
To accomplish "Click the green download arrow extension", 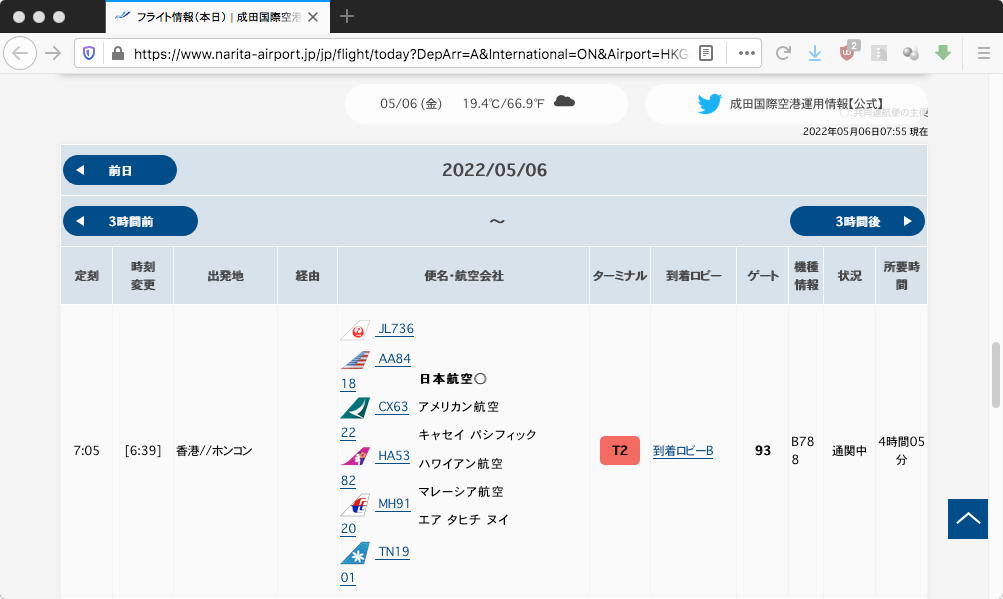I will 943,53.
